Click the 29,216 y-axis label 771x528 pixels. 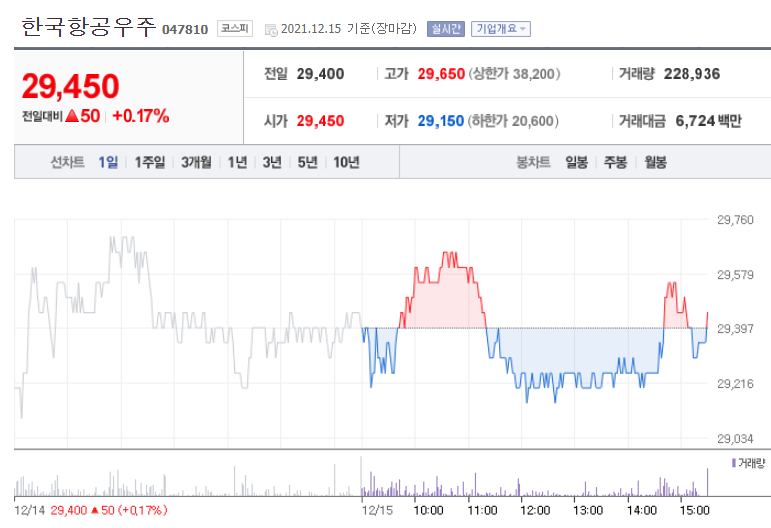pos(735,383)
